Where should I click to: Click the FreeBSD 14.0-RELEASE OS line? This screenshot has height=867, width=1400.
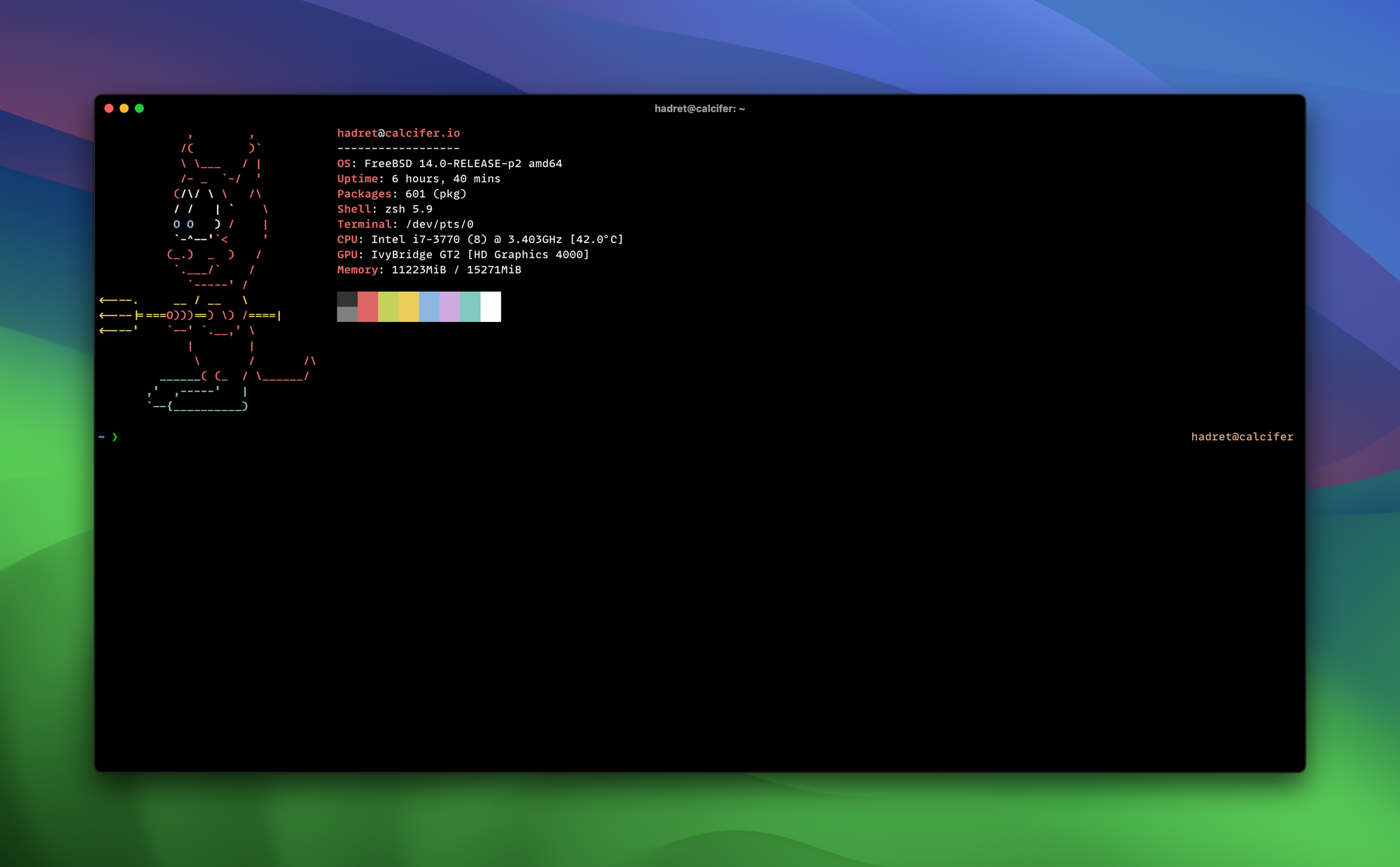click(x=449, y=164)
